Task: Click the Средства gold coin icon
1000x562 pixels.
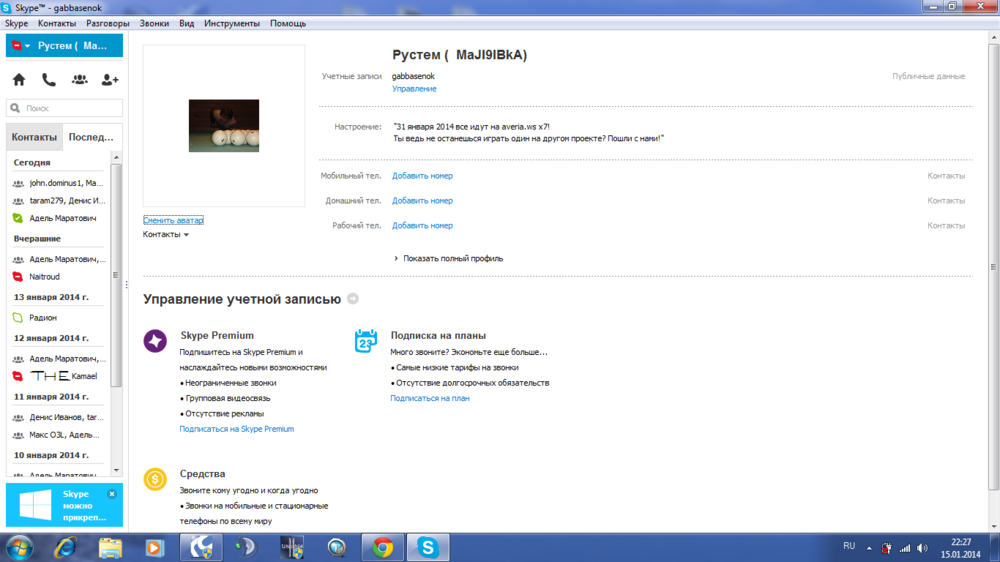Action: pyautogui.click(x=155, y=479)
